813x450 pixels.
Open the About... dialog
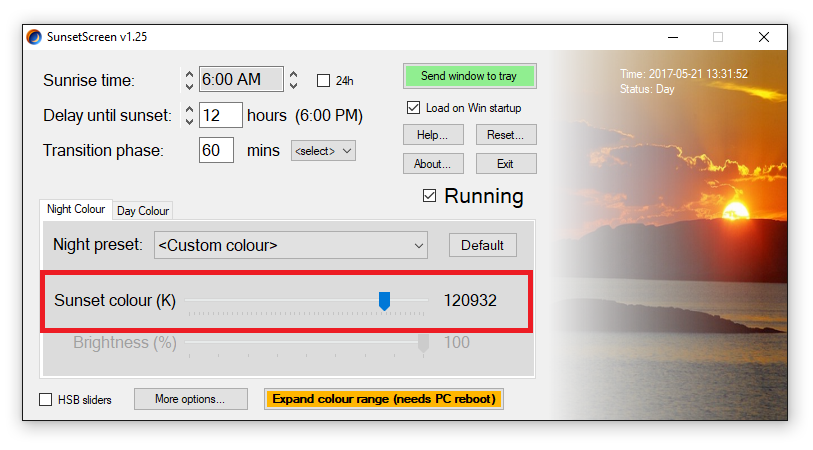pos(433,164)
